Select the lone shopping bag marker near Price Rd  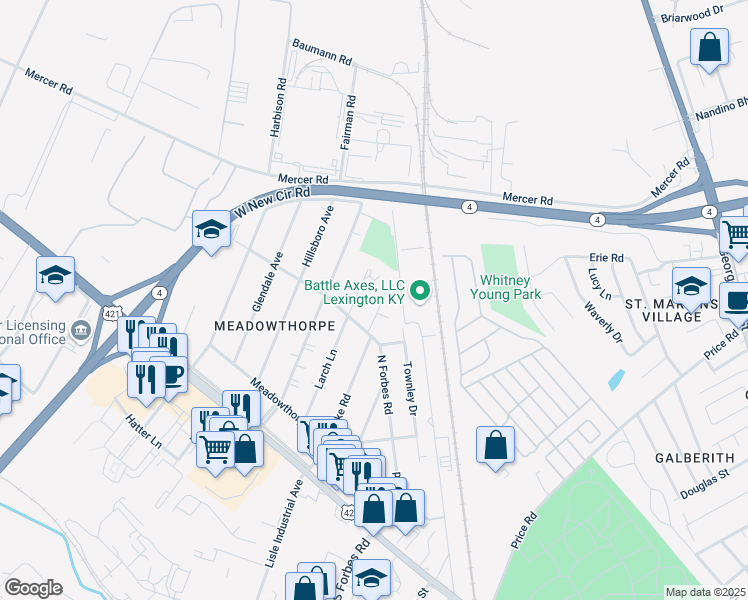click(x=495, y=448)
